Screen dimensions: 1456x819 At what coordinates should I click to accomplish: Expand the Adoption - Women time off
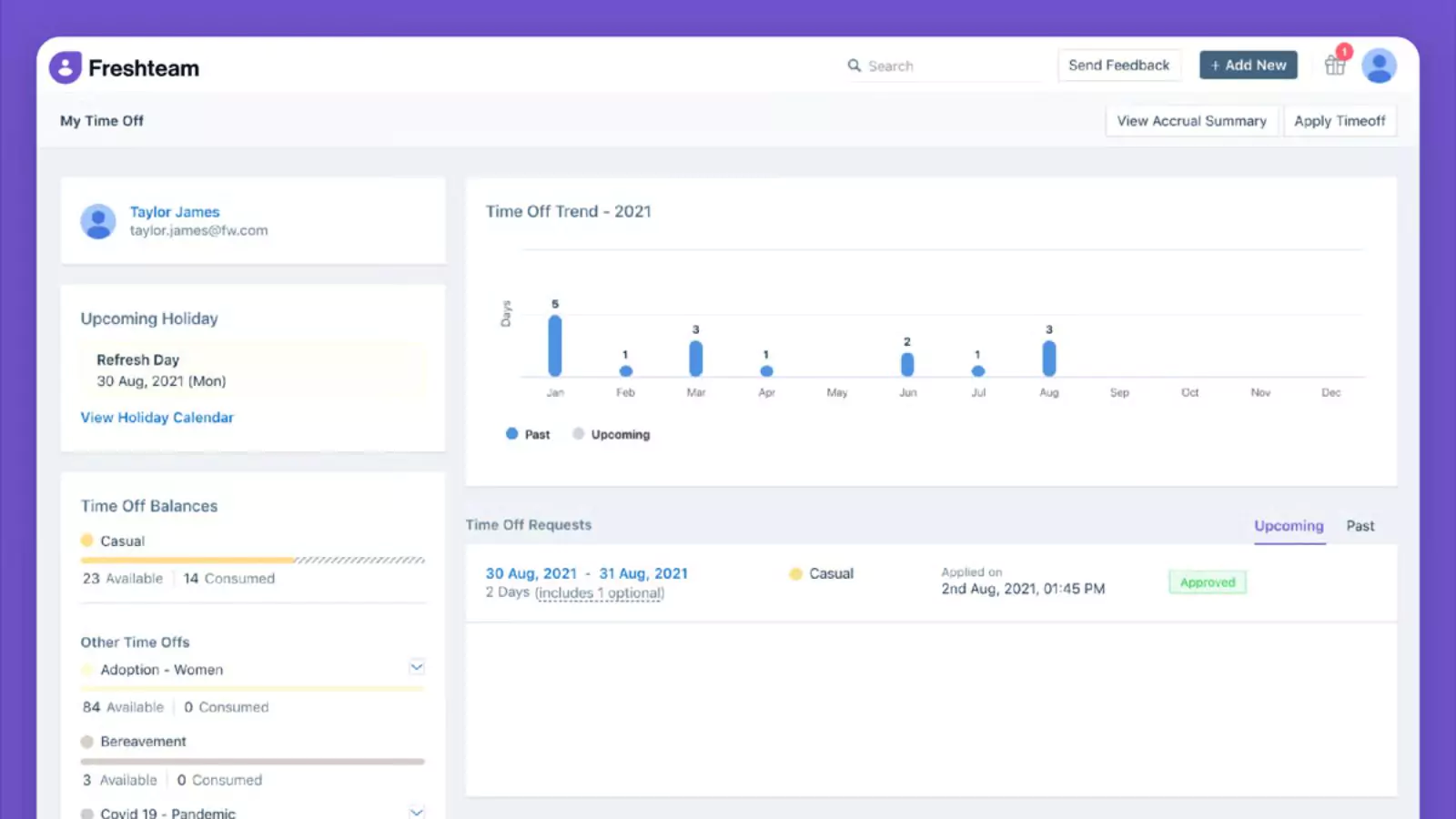417,667
